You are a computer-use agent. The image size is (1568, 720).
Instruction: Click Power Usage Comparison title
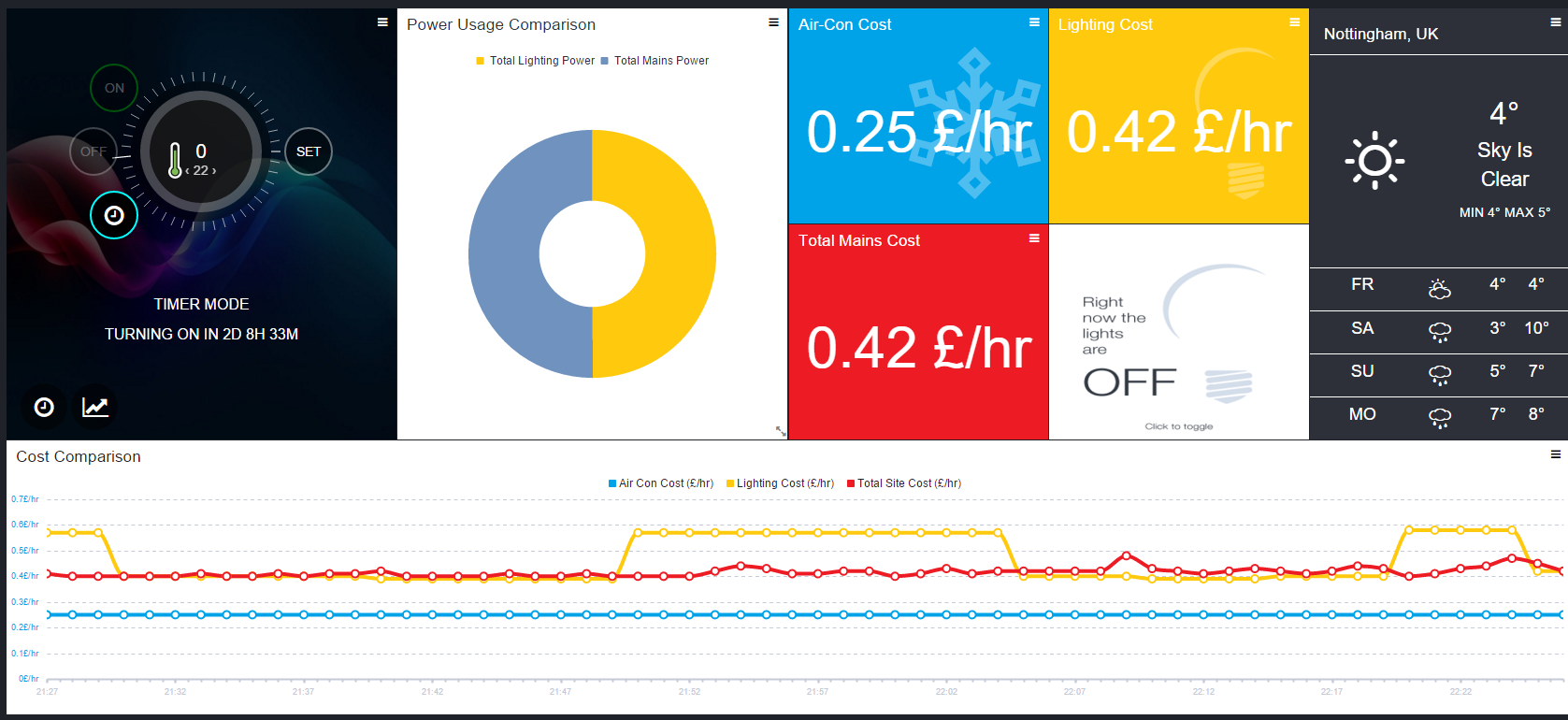[501, 24]
